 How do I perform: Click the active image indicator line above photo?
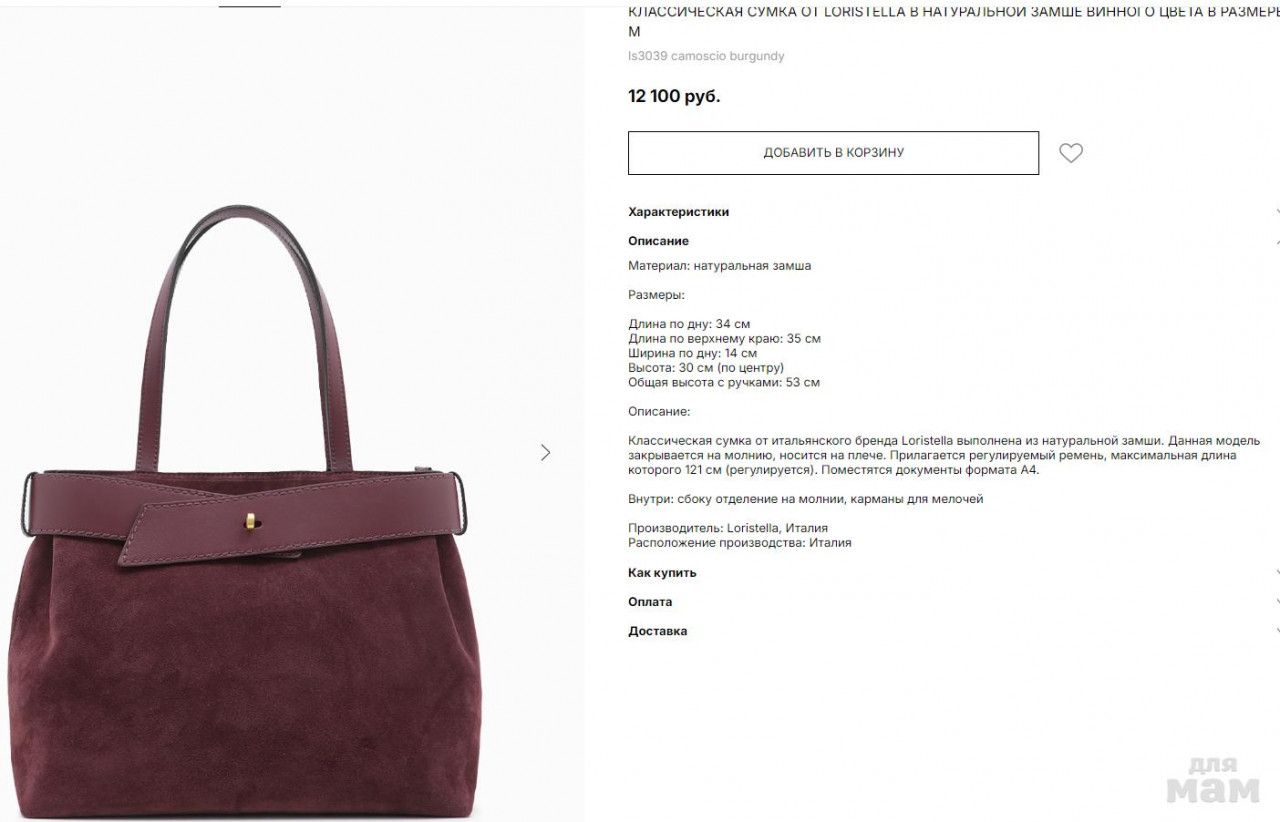click(250, 6)
